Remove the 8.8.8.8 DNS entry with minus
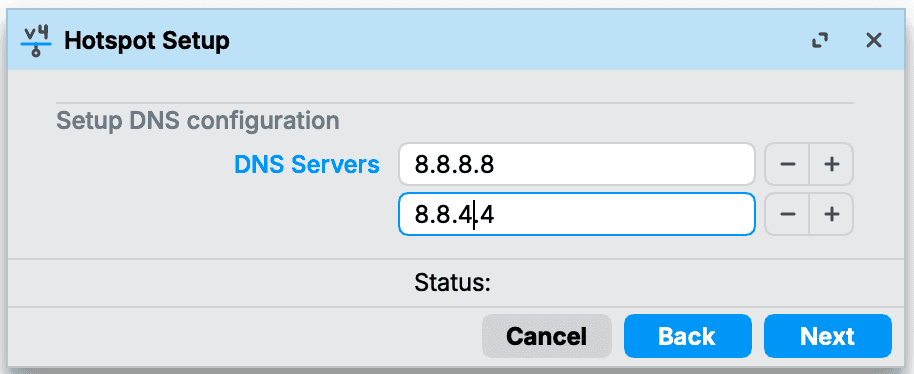This screenshot has width=914, height=374. 787,164
